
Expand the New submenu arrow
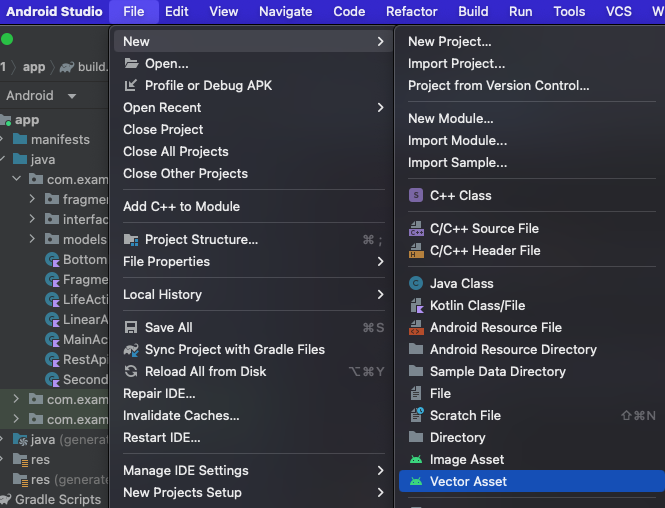point(380,42)
